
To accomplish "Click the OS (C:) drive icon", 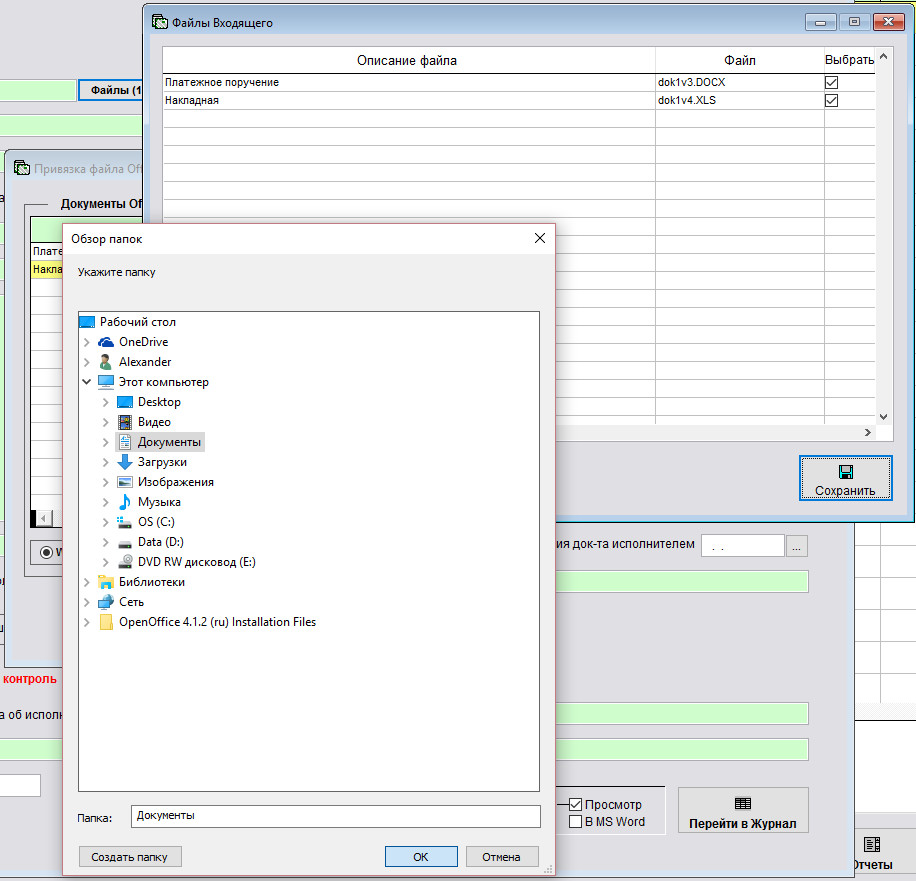I will pyautogui.click(x=124, y=522).
